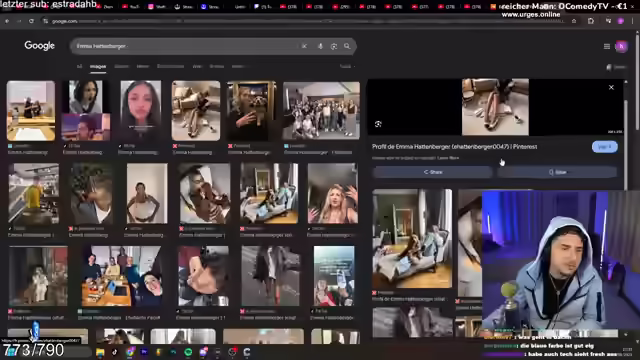Open the browser extensions puzzle icon
The width and height of the screenshot is (640, 360).
point(591,21)
